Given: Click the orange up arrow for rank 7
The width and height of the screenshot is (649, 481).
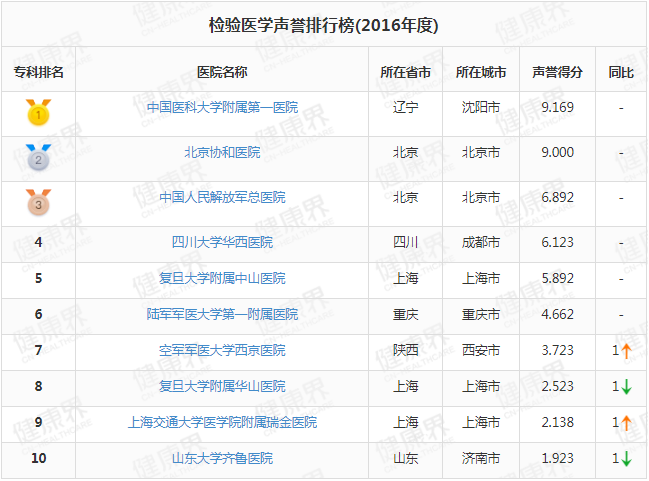Looking at the screenshot, I should pyautogui.click(x=626, y=350).
